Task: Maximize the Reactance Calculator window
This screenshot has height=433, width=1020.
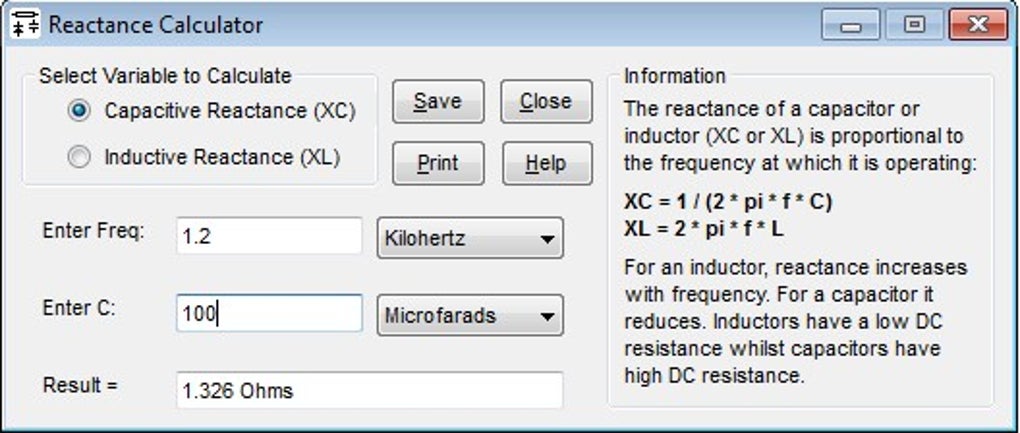Action: tap(913, 25)
